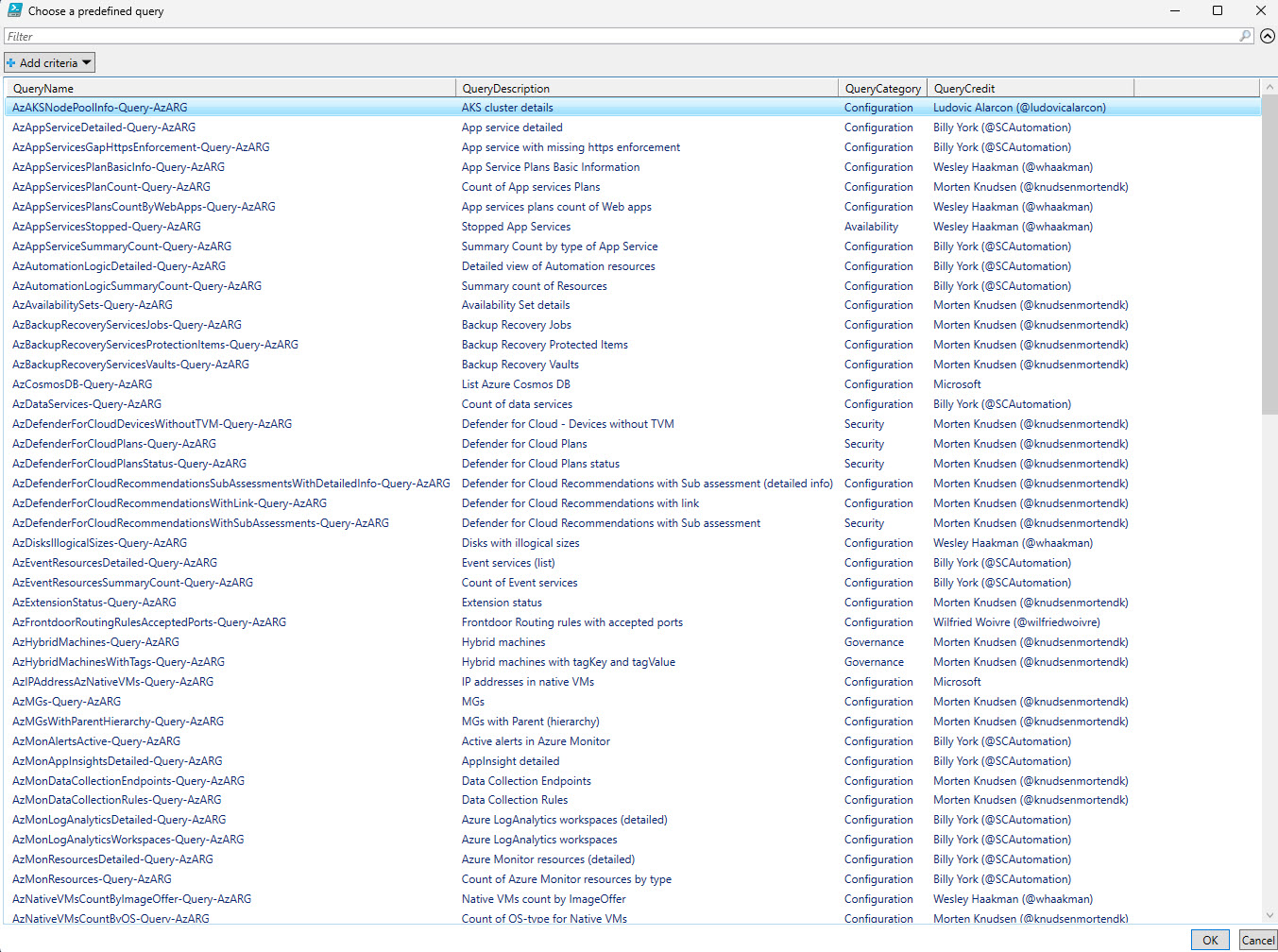The height and width of the screenshot is (952, 1278).
Task: Select AzMonResources-Query-AzARG row
Action: click(633, 879)
